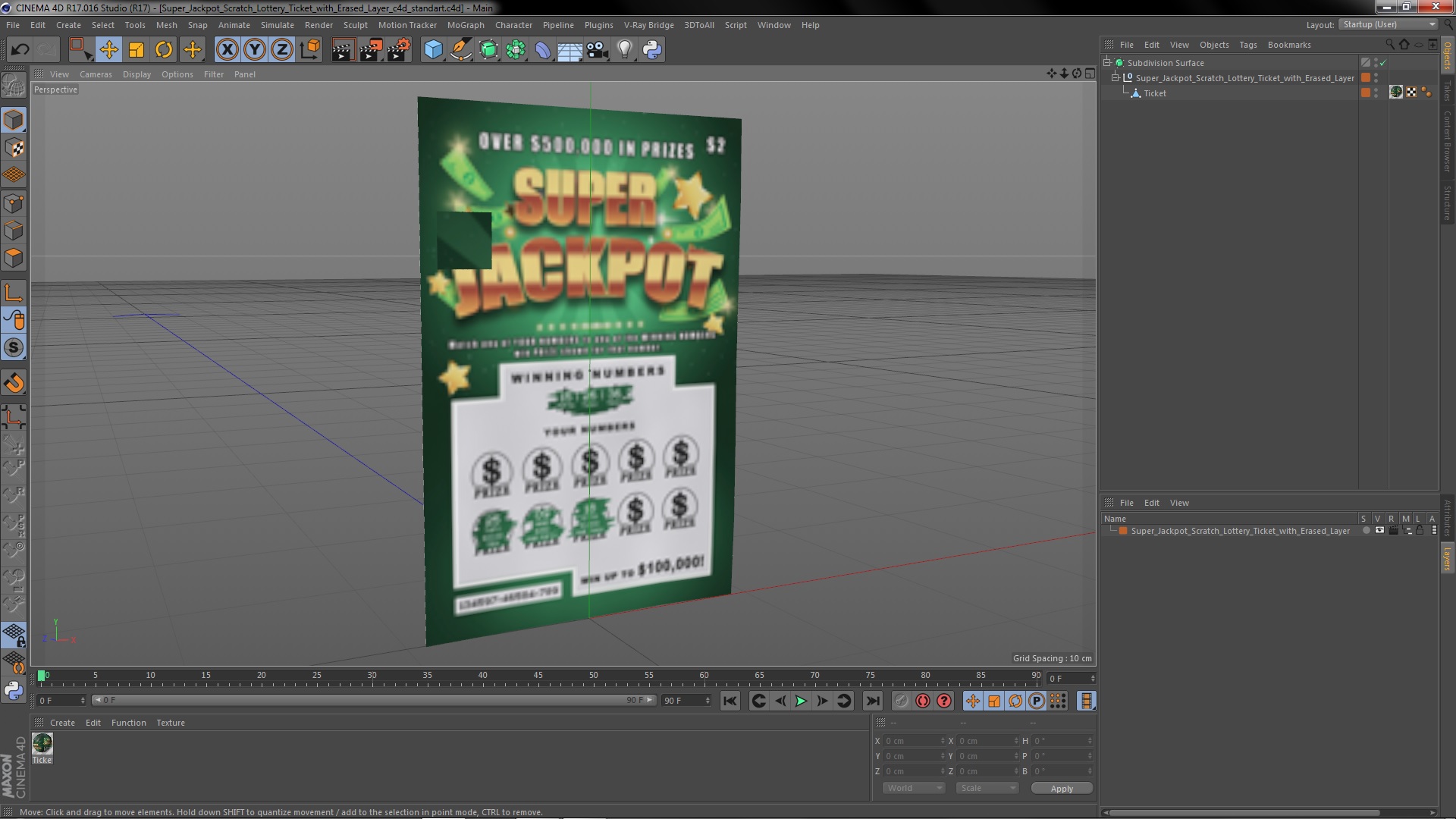Click the Apply button
1456x819 pixels.
click(x=1062, y=789)
